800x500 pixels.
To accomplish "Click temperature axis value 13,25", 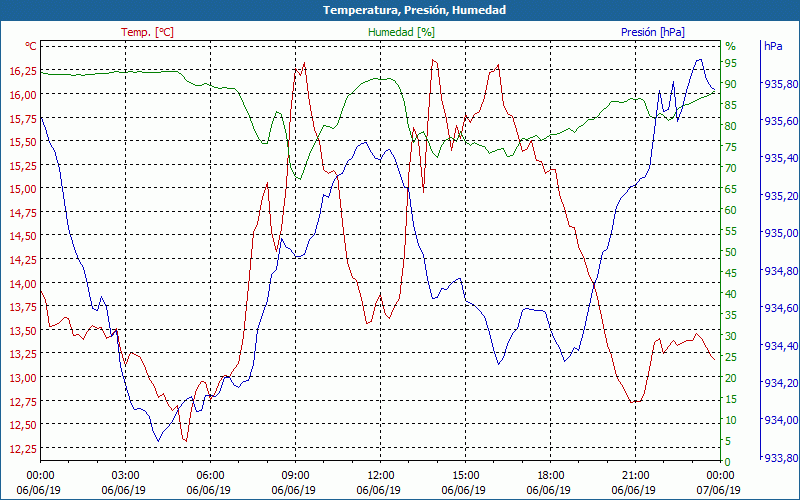I will click(x=23, y=354).
